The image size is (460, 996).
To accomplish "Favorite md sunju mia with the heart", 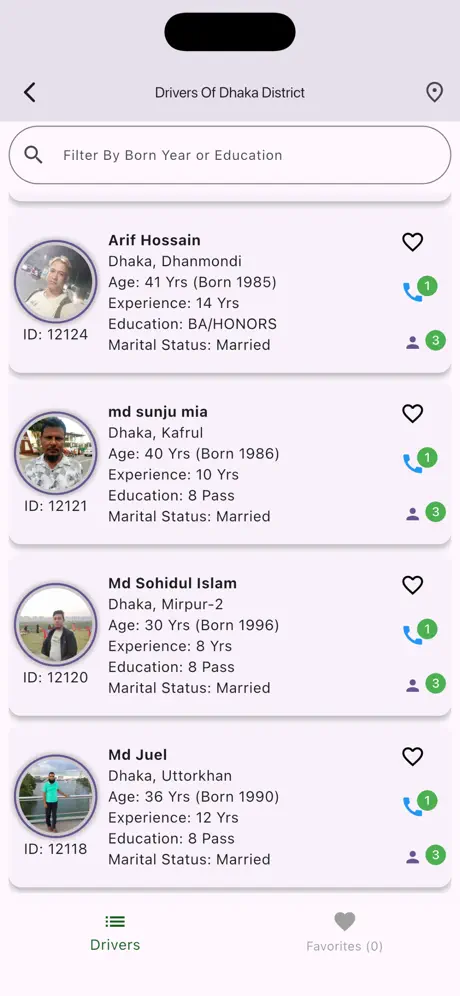I will (412, 414).
